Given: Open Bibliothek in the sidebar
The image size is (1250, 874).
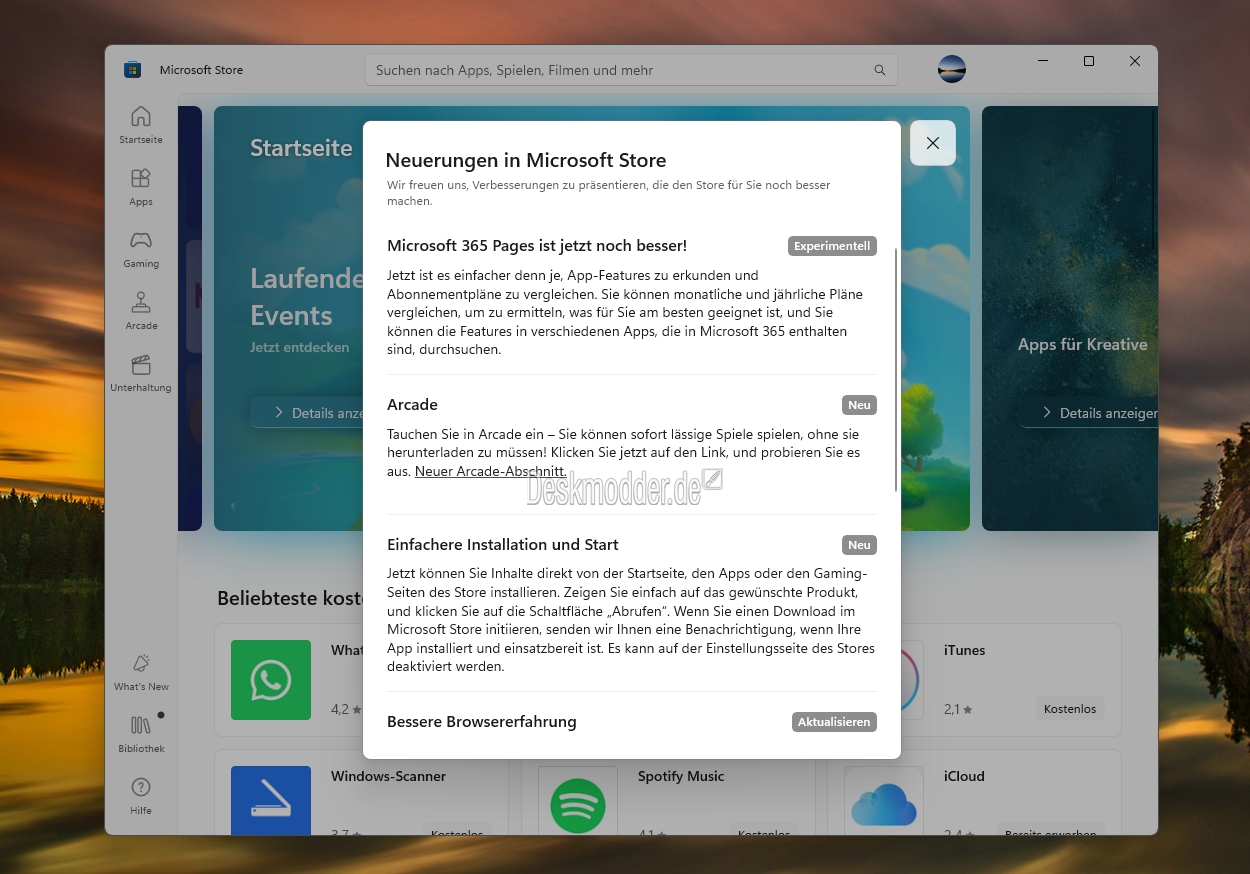Looking at the screenshot, I should click(x=141, y=734).
